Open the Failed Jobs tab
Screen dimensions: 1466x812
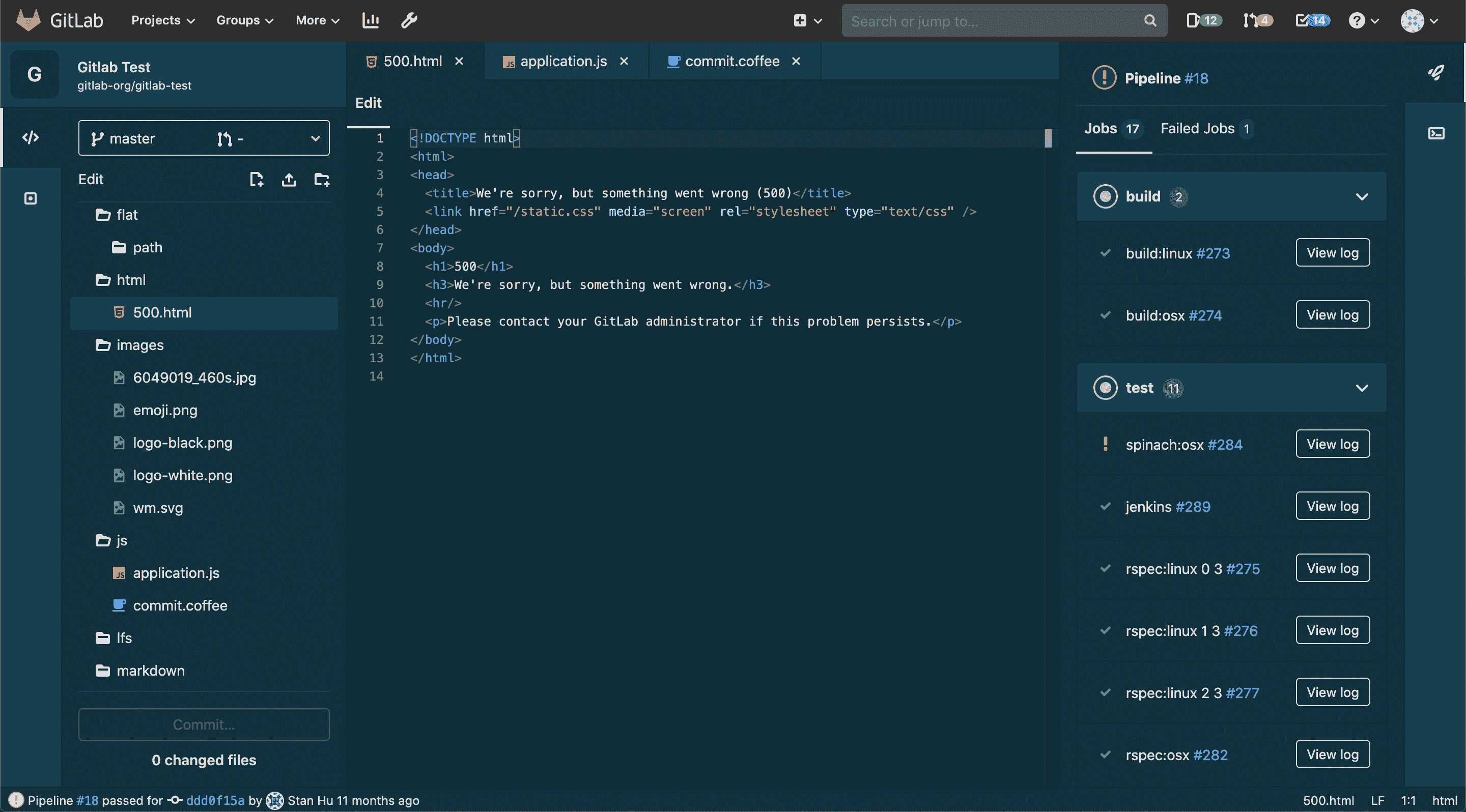click(x=1197, y=129)
